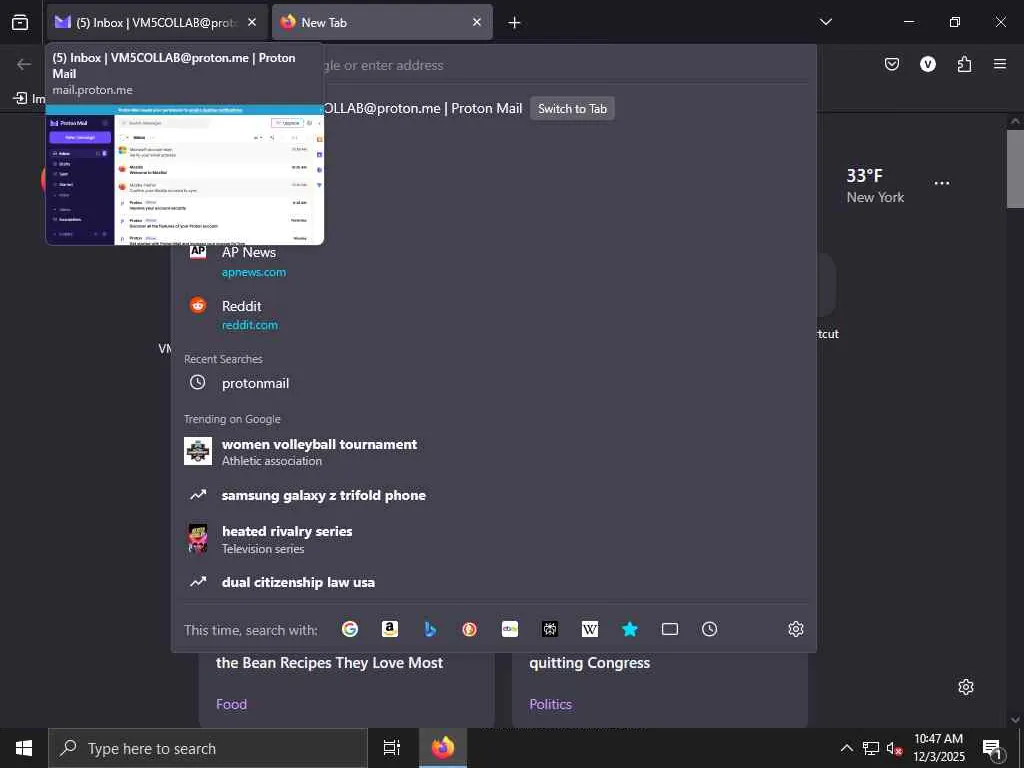Close the Proton Mail inbox tab
The image size is (1024, 768).
click(x=252, y=22)
